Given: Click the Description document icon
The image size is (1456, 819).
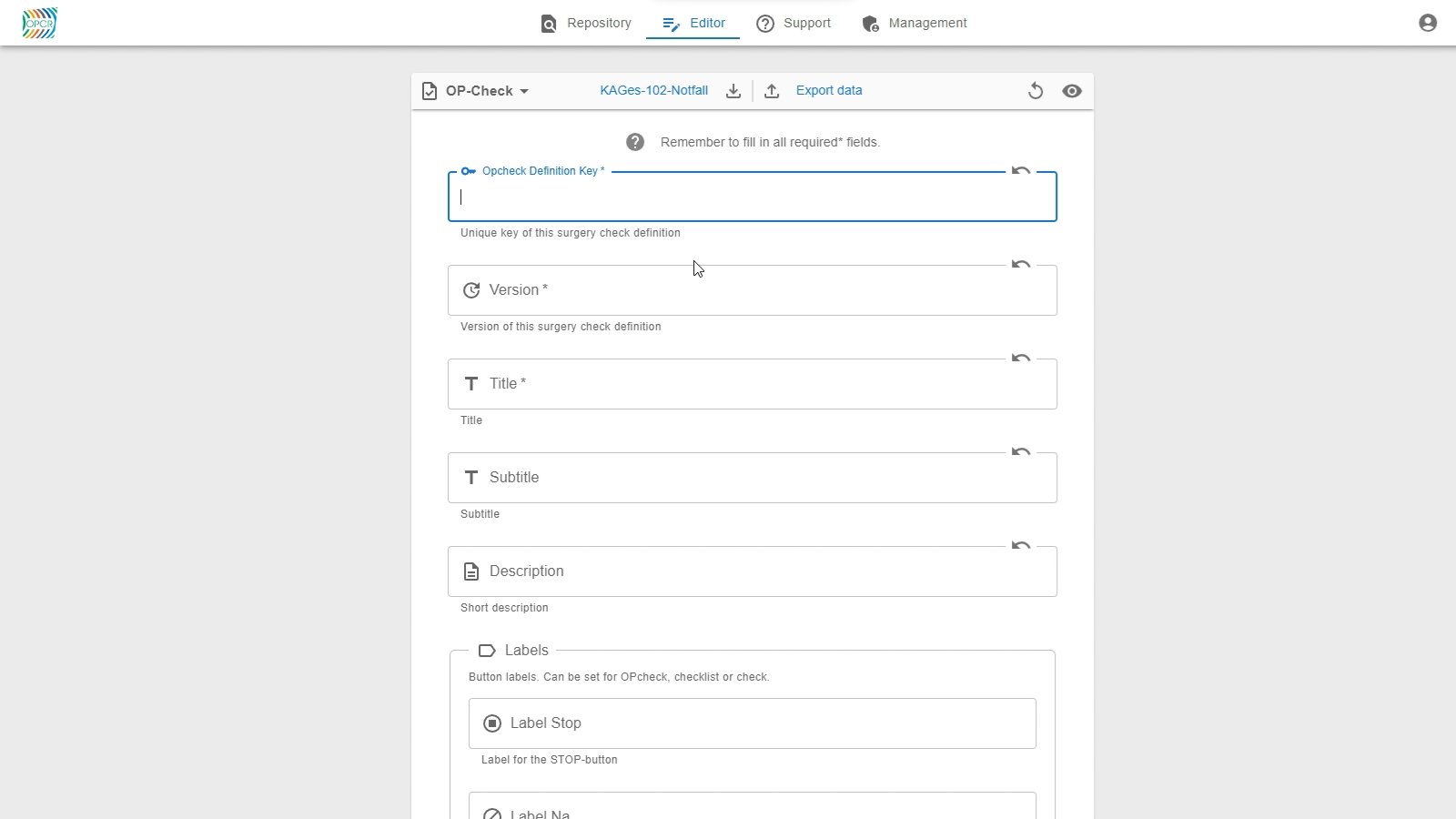Looking at the screenshot, I should point(471,571).
